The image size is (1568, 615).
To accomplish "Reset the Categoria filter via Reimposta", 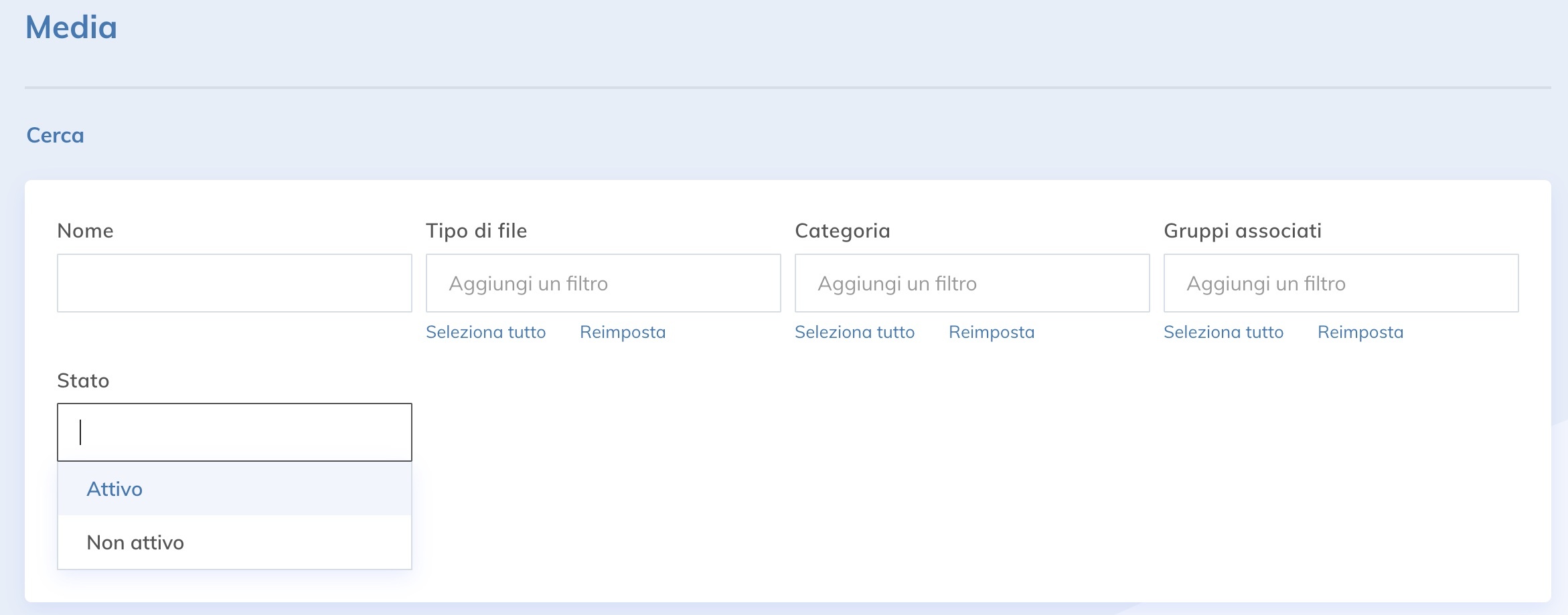I will [991, 332].
